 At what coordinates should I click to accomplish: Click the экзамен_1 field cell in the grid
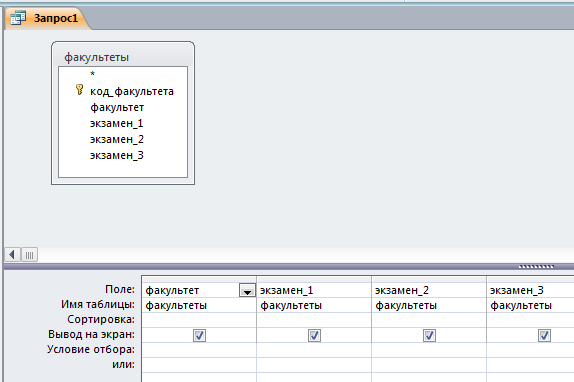pos(314,290)
